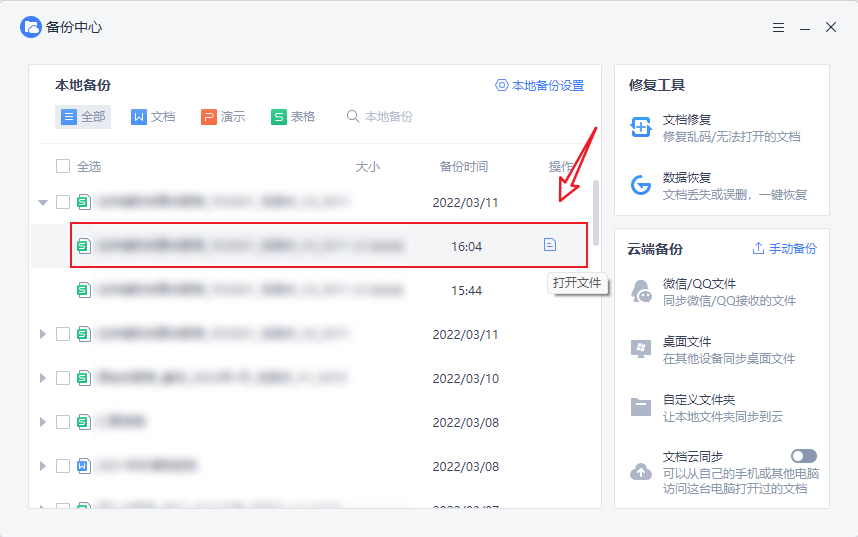
Task: Collapse the expanded first 2022/03/11 group
Action: (43, 202)
